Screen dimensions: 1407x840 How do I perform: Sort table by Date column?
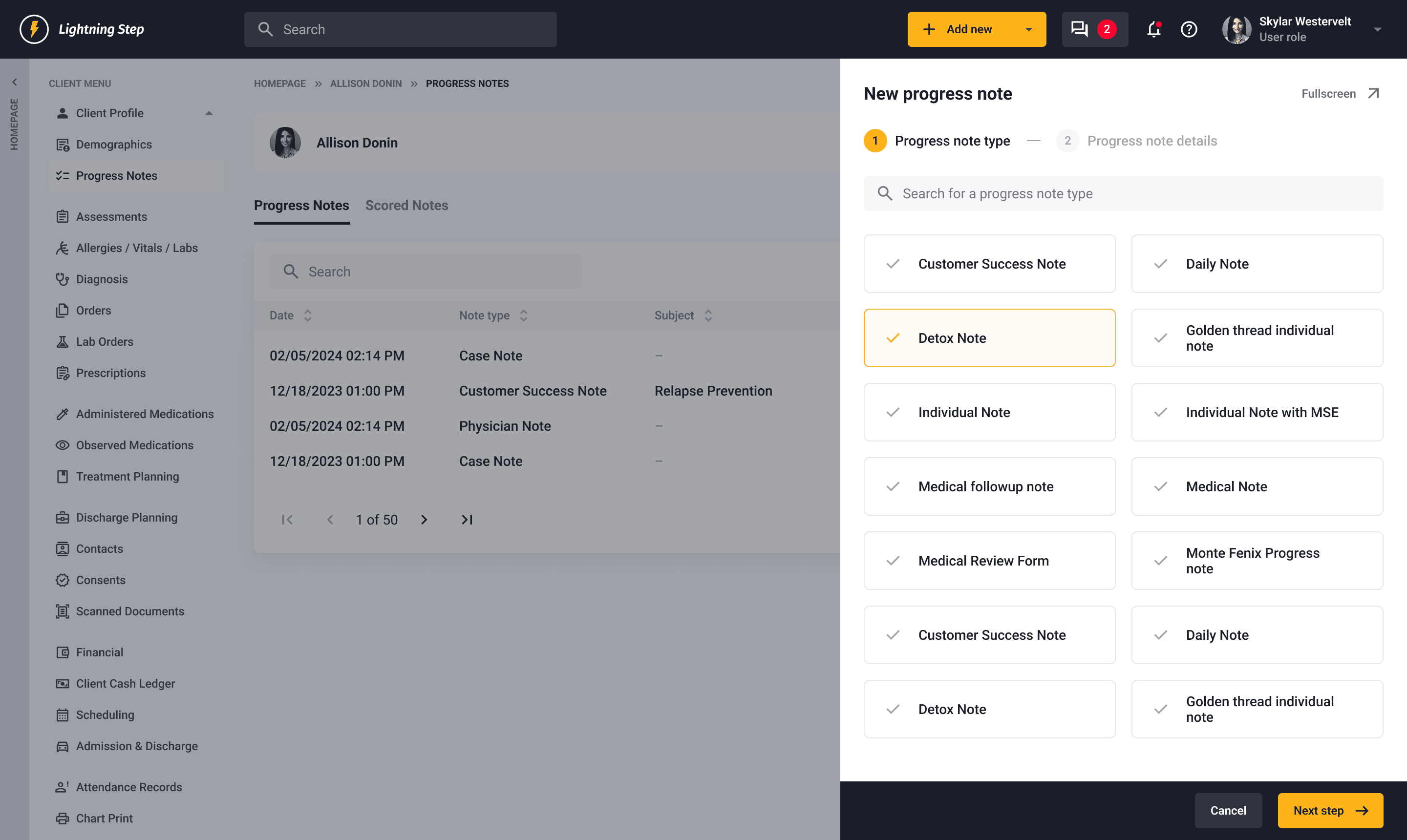[x=307, y=315]
